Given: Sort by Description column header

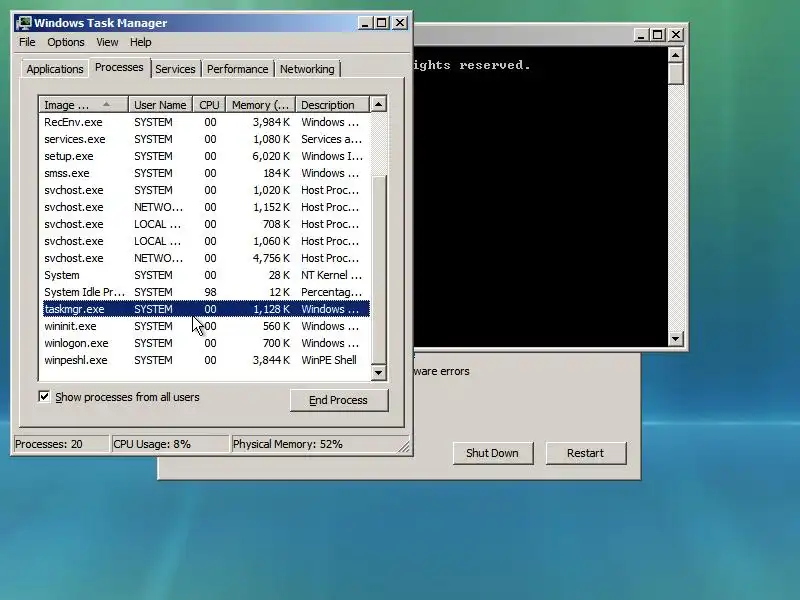Looking at the screenshot, I should click(332, 105).
